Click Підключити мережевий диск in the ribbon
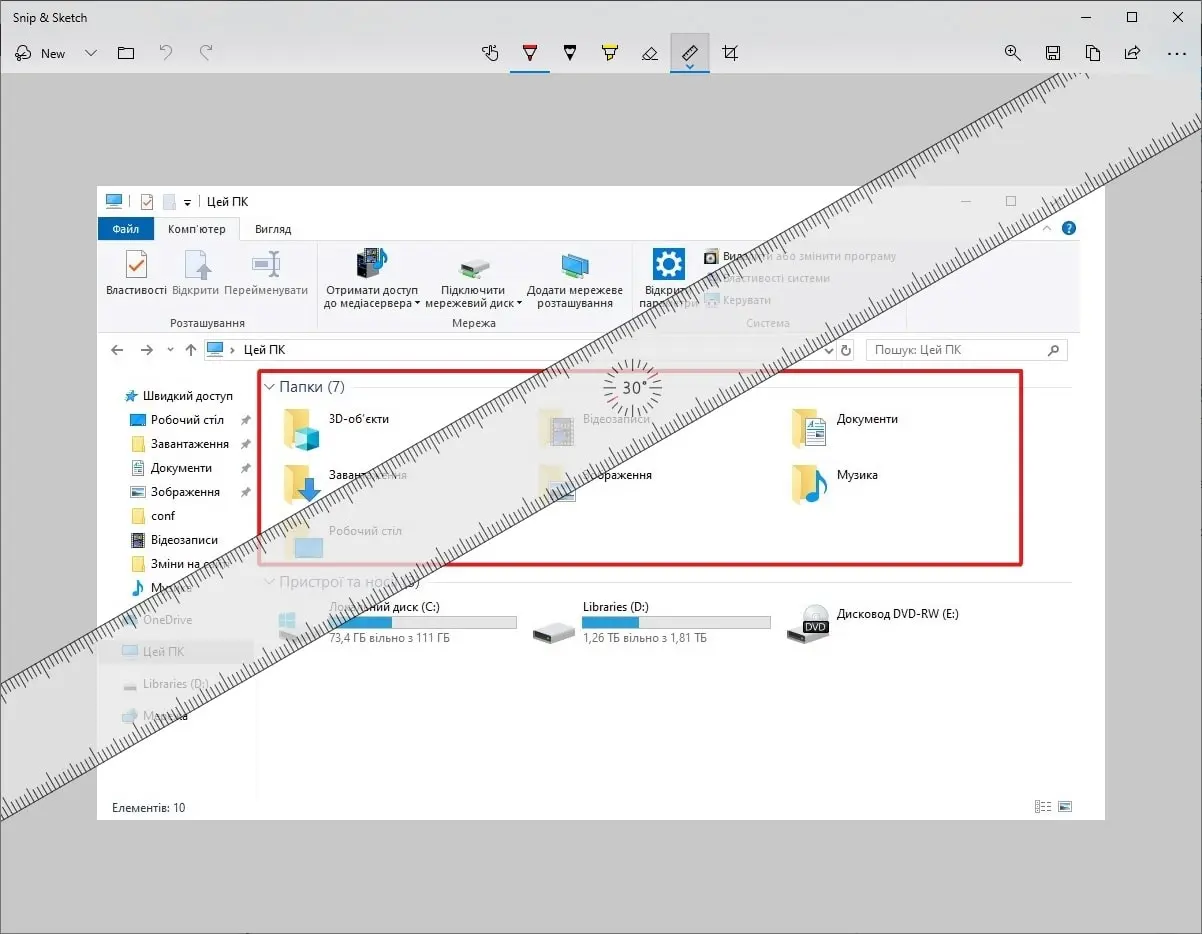1202x934 pixels. (x=474, y=279)
